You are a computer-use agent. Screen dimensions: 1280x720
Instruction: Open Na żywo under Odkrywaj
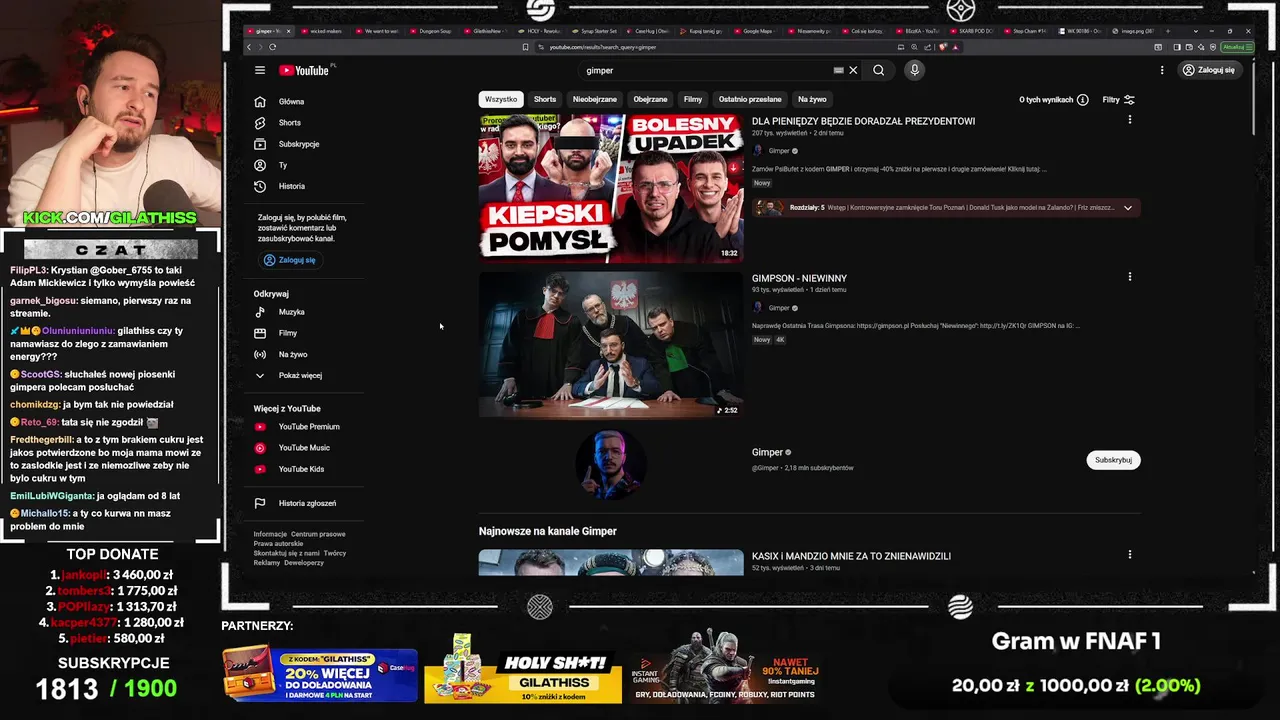tap(293, 354)
